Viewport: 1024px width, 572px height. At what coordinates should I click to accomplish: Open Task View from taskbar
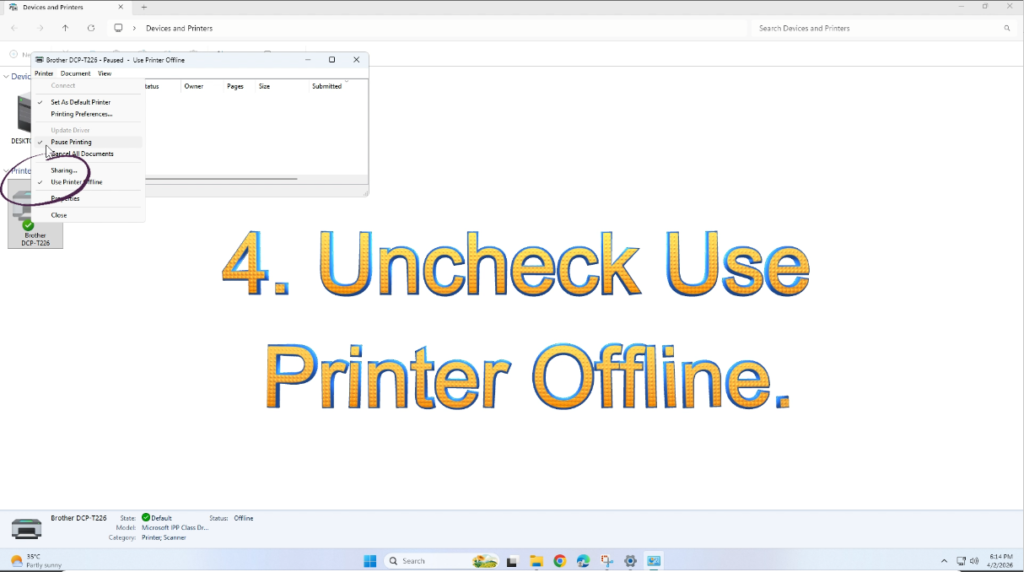[512, 561]
